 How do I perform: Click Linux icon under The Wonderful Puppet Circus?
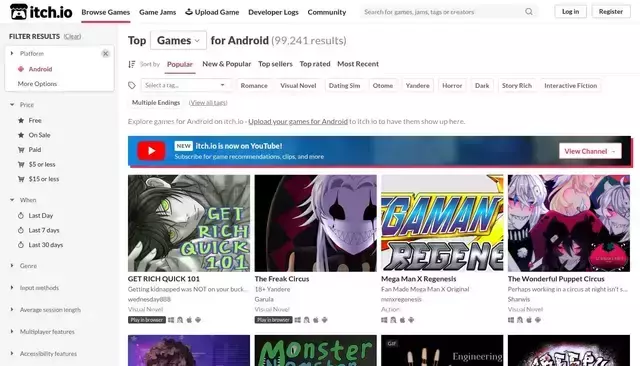point(520,320)
